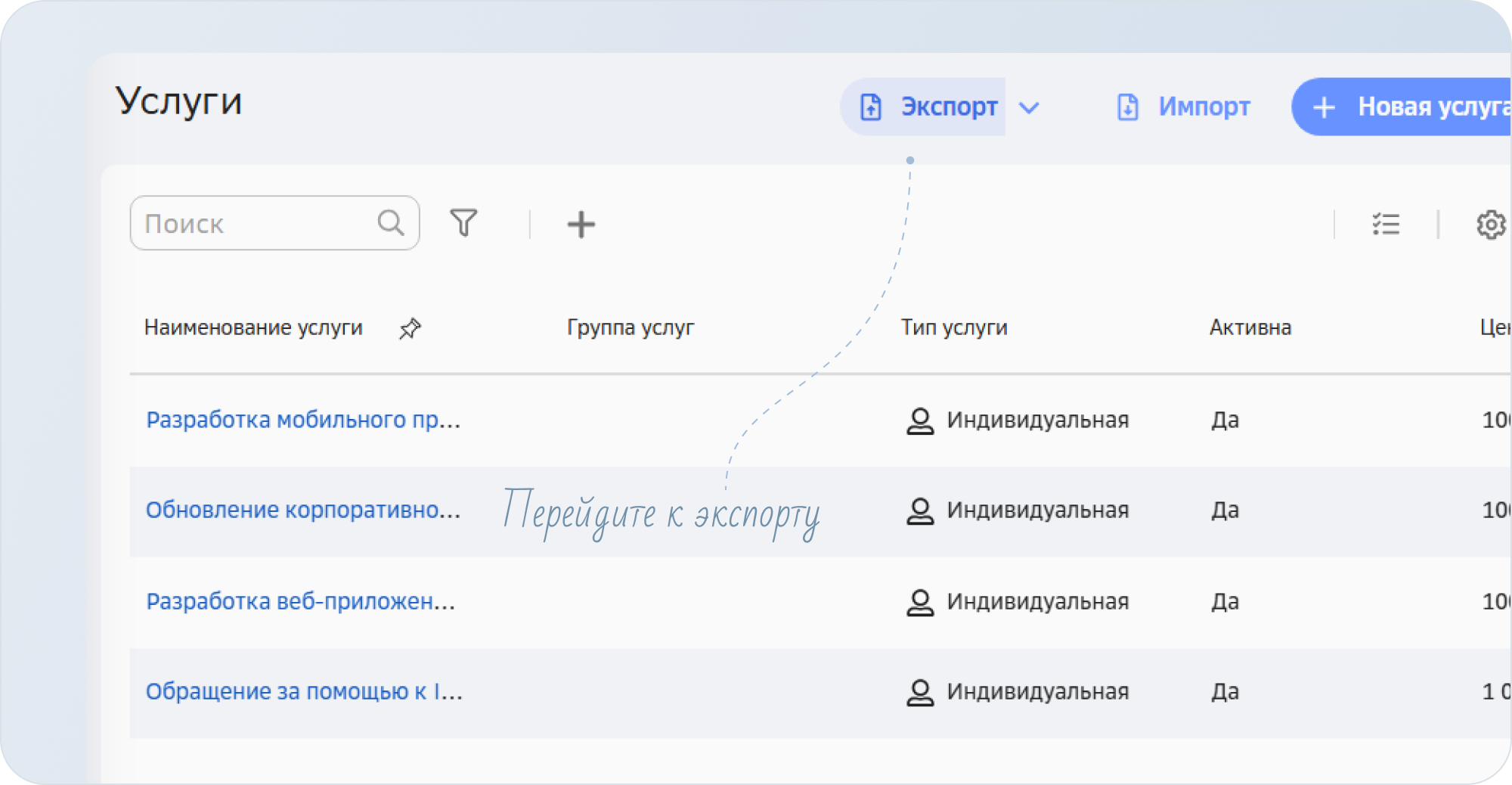Click the Экспорт document icon
This screenshot has width=1512, height=785.
871,107
